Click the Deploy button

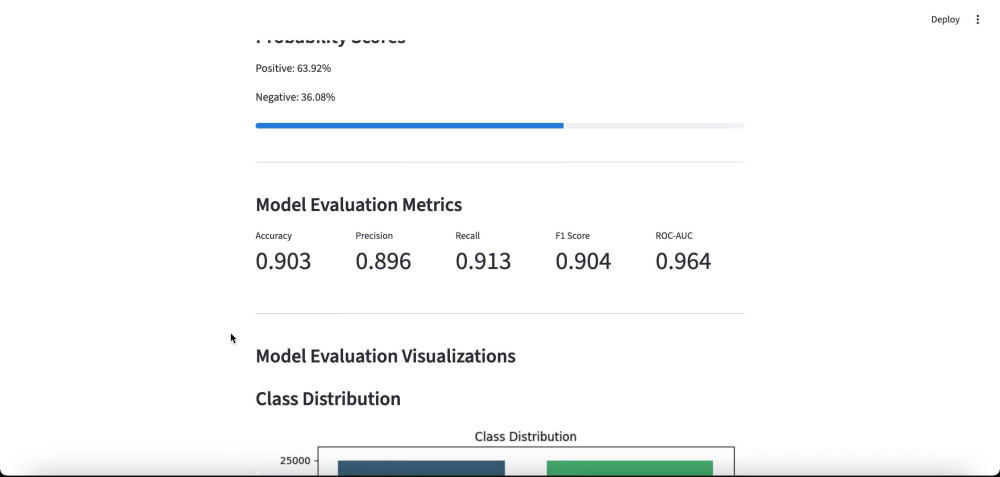tap(945, 20)
